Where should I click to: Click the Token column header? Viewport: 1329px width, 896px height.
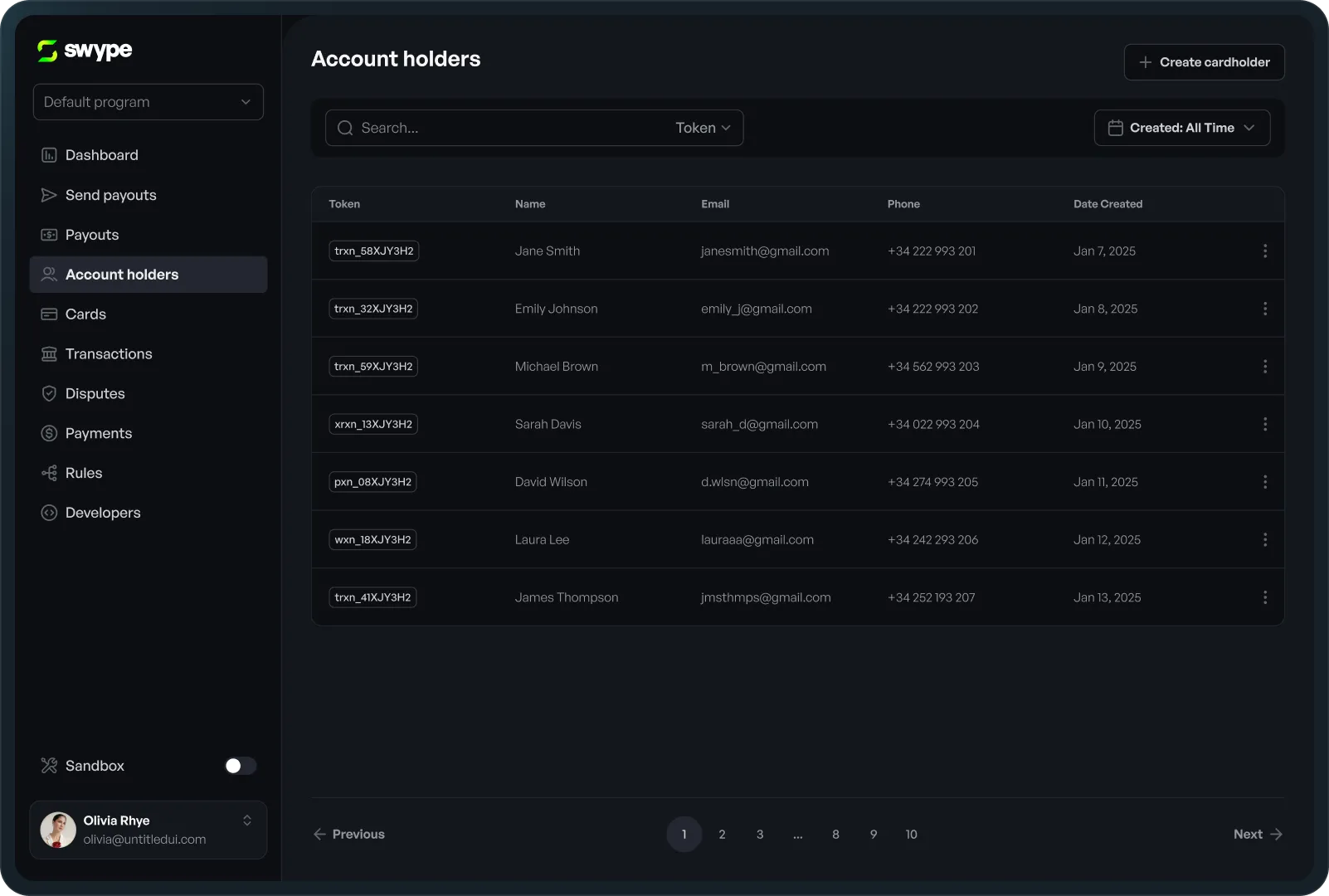pos(344,204)
